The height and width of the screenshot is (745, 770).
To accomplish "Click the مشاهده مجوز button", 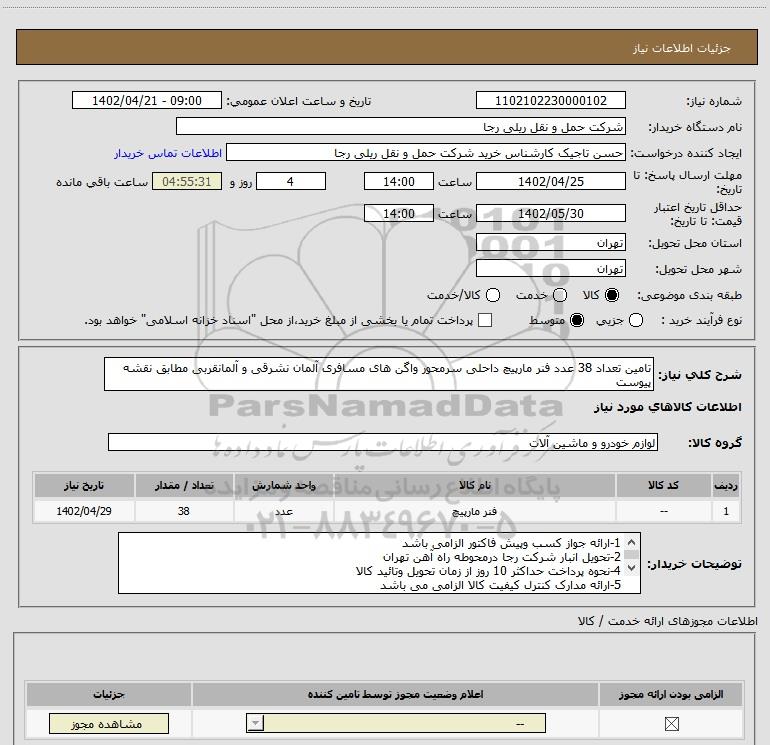I will tap(109, 724).
